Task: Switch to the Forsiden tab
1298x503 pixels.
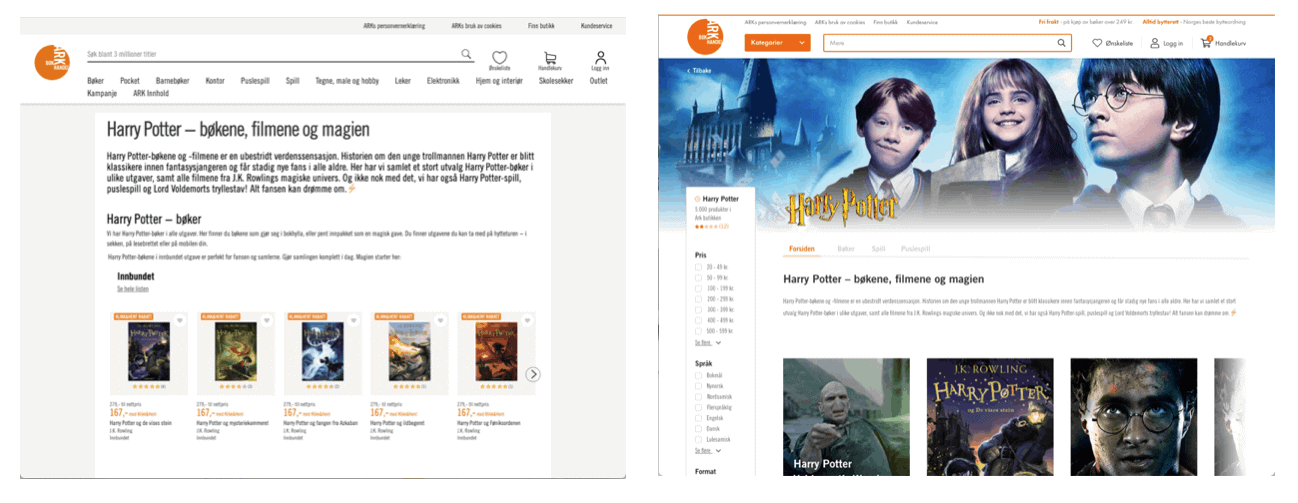Action: coord(802,248)
